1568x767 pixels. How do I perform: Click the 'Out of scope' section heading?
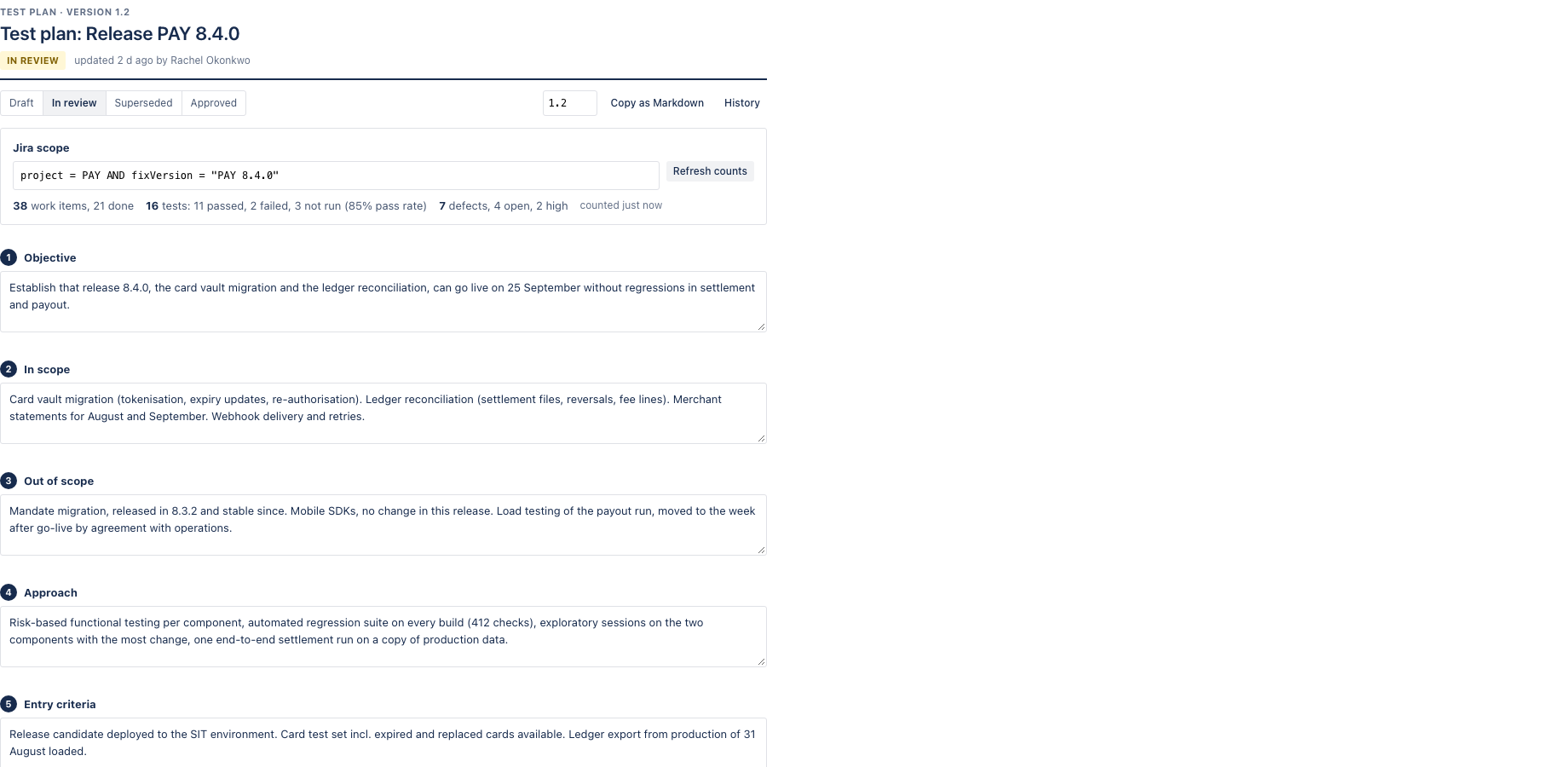tap(59, 482)
